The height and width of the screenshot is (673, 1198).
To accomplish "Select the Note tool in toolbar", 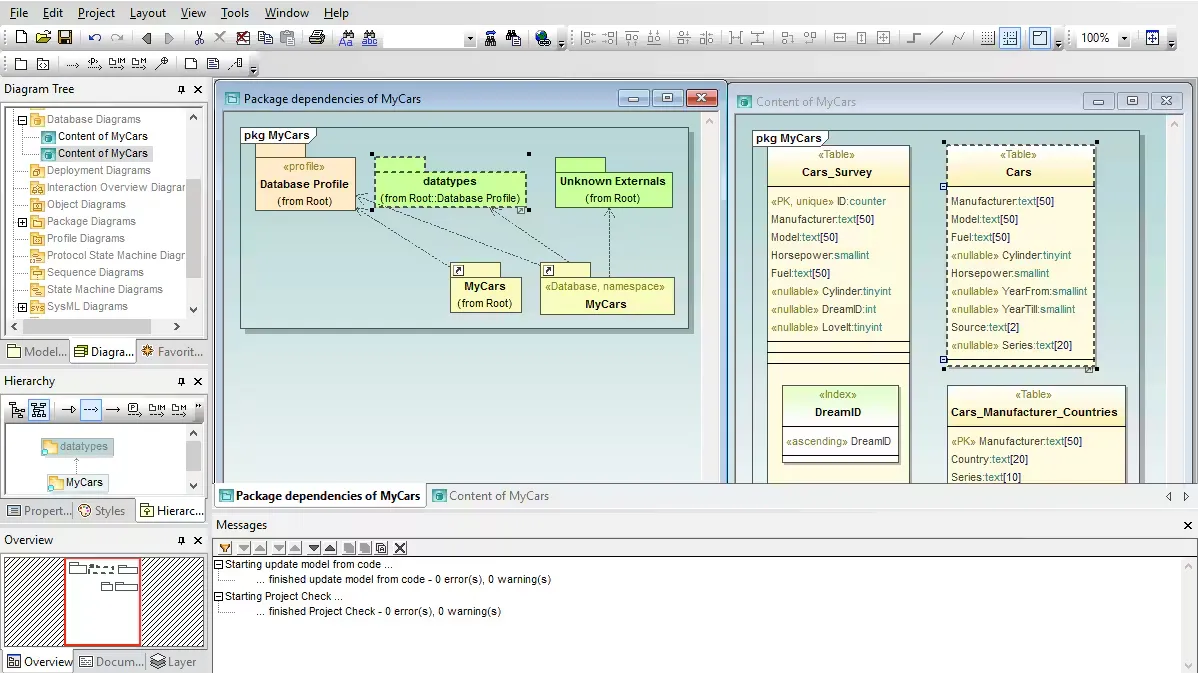I will 213,63.
